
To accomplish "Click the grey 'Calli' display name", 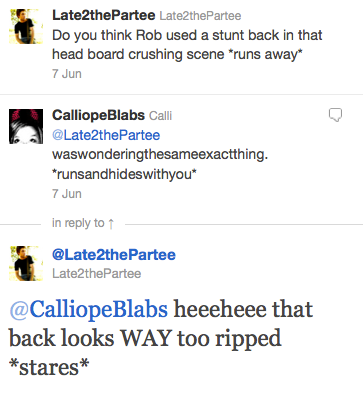I will (160, 116).
